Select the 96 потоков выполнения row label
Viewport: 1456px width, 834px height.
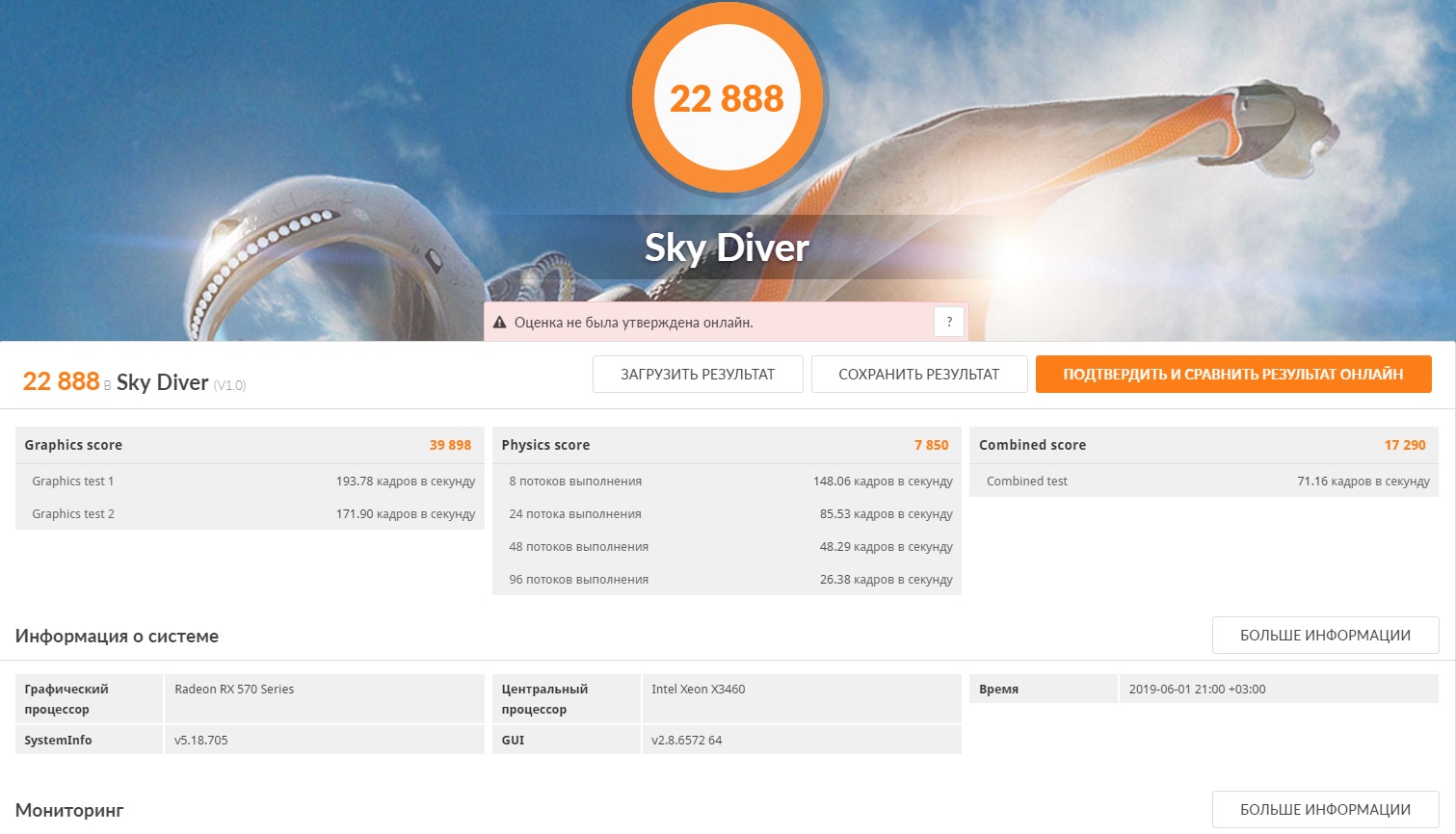click(579, 580)
